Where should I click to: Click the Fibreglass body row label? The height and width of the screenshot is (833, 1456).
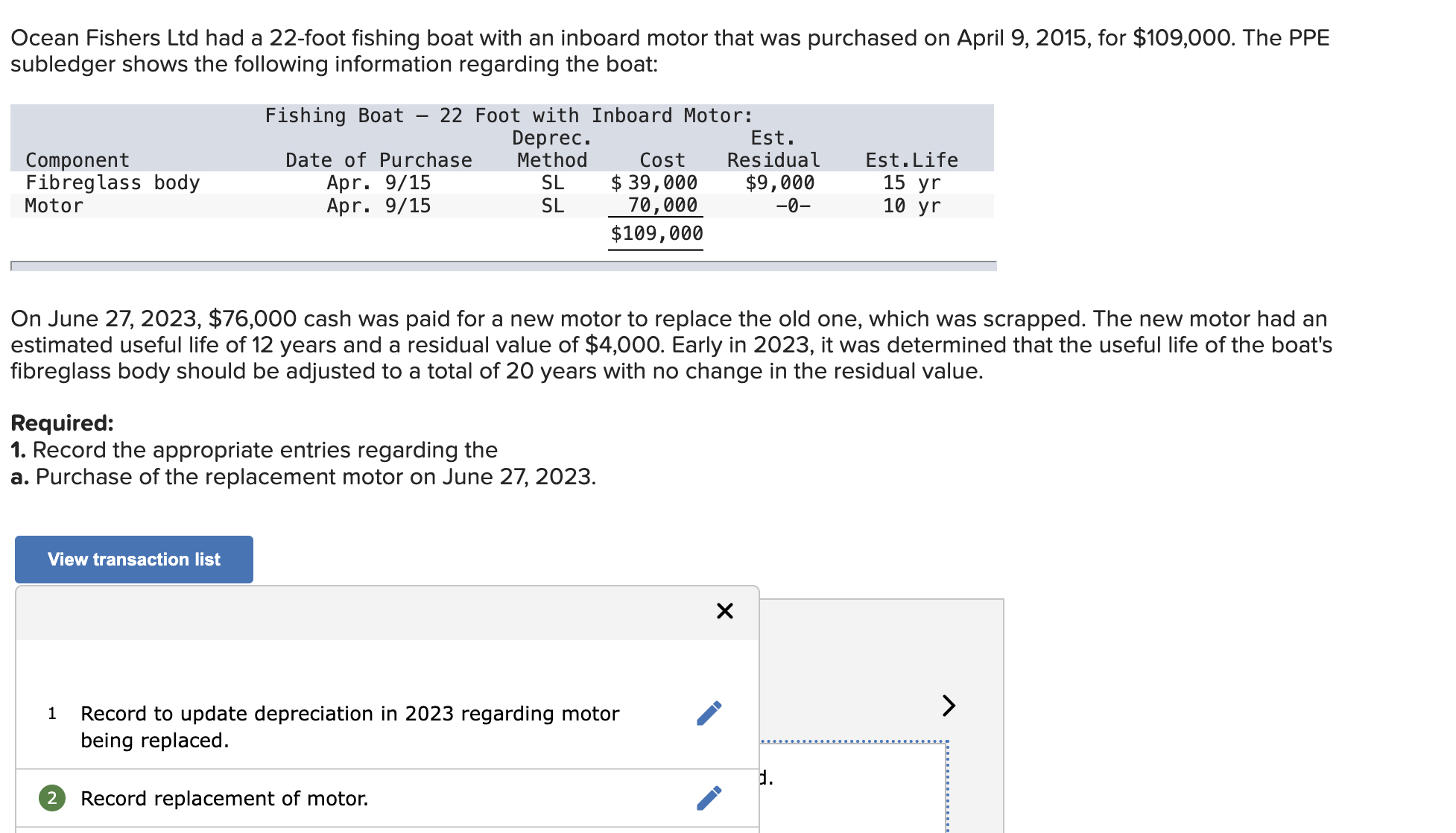point(113,183)
